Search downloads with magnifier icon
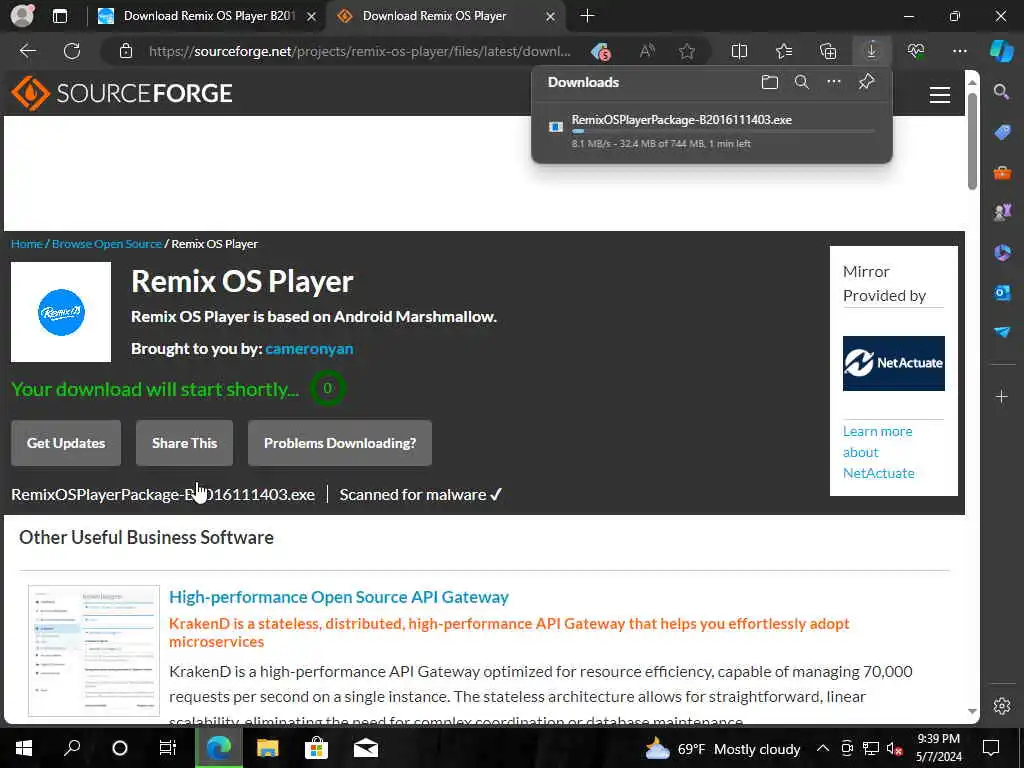 click(x=801, y=82)
